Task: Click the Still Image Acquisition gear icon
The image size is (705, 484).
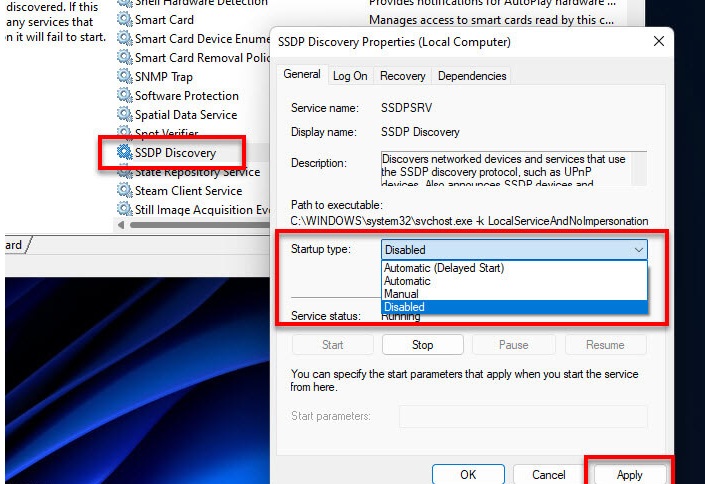Action: click(x=125, y=210)
